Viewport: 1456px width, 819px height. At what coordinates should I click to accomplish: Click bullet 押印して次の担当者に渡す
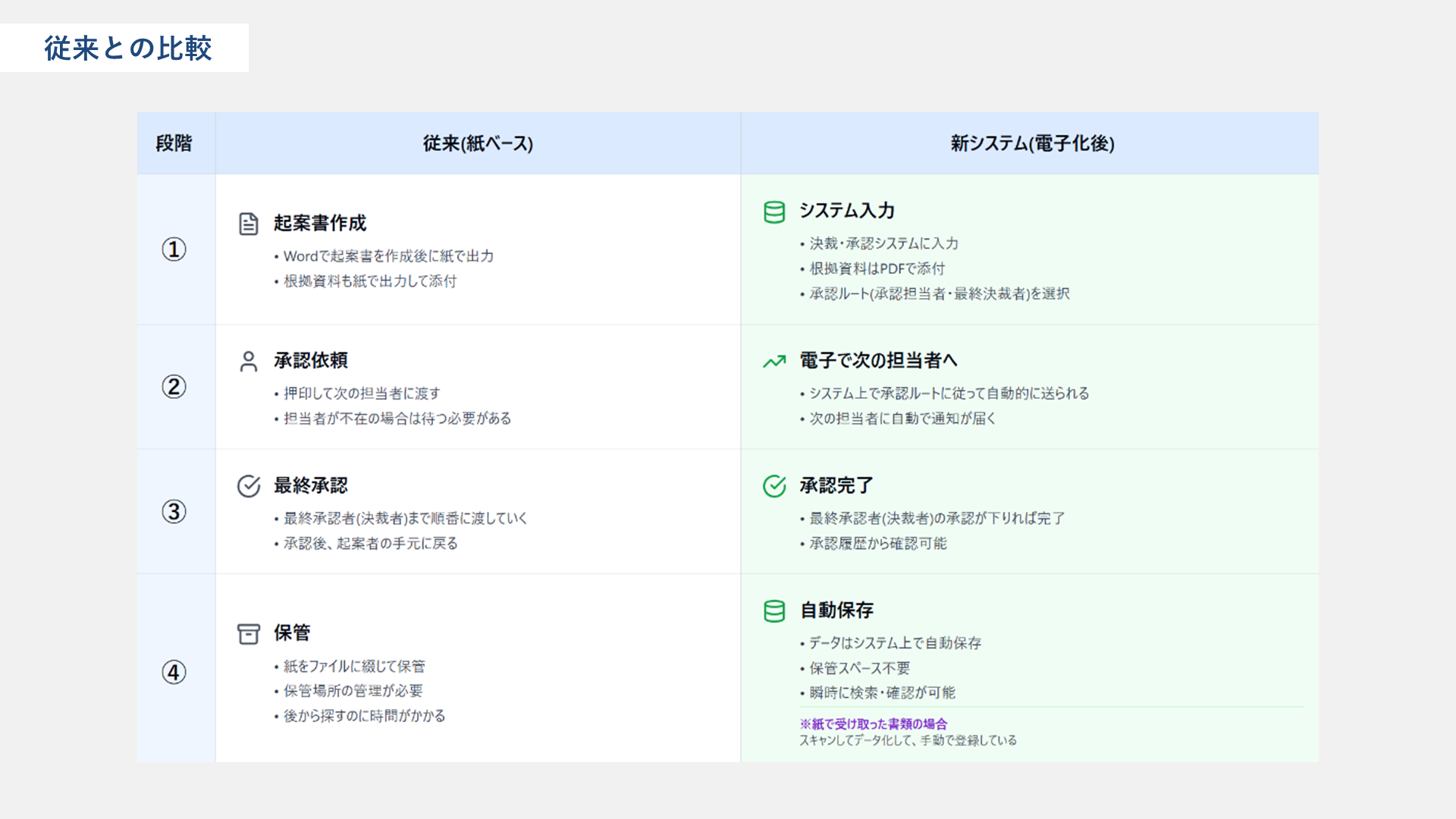[357, 394]
